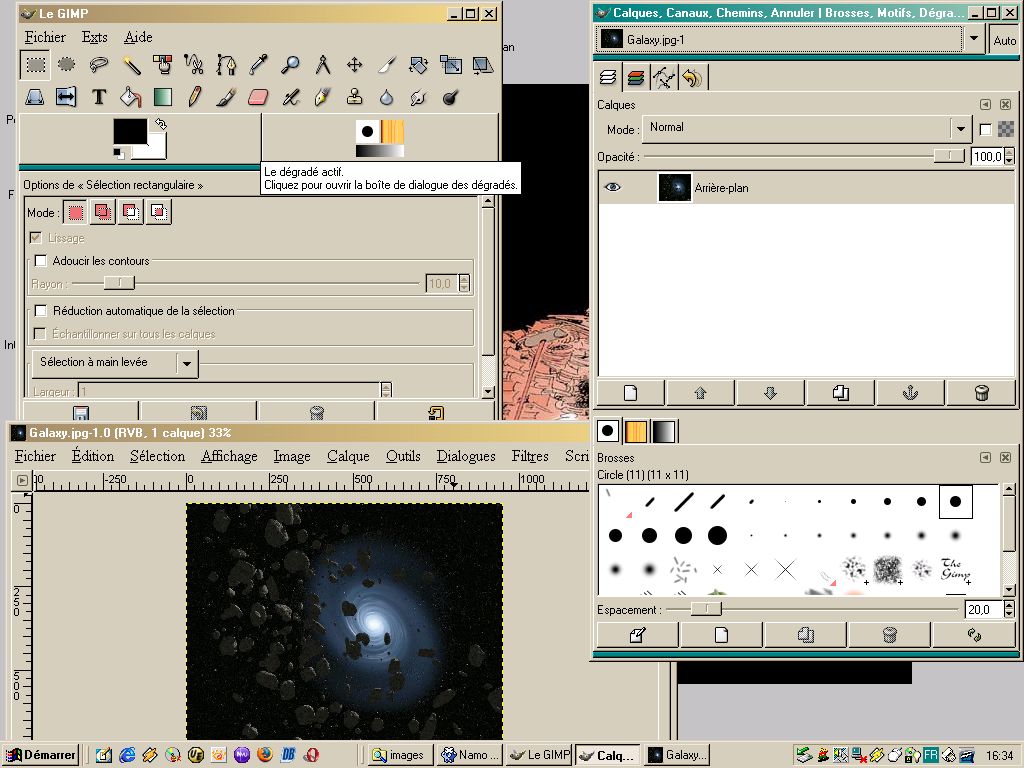The height and width of the screenshot is (768, 1024).
Task: Lower the layer with the down arrow
Action: 771,393
